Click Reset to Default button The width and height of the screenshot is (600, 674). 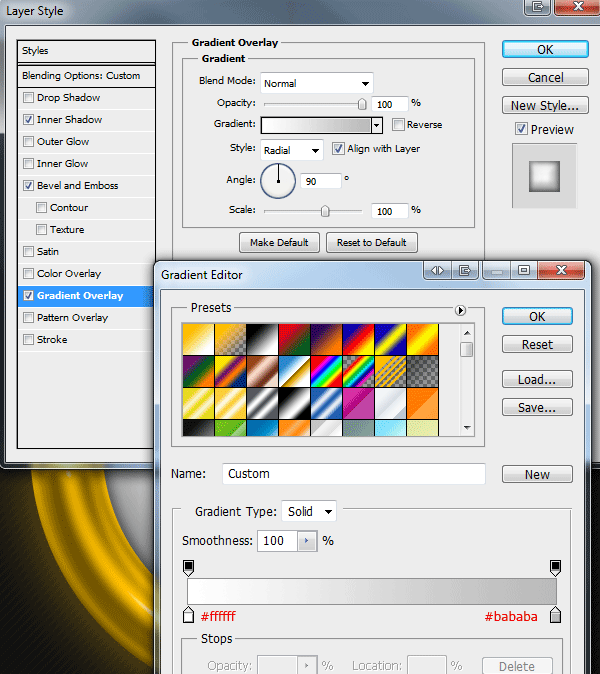click(x=372, y=242)
